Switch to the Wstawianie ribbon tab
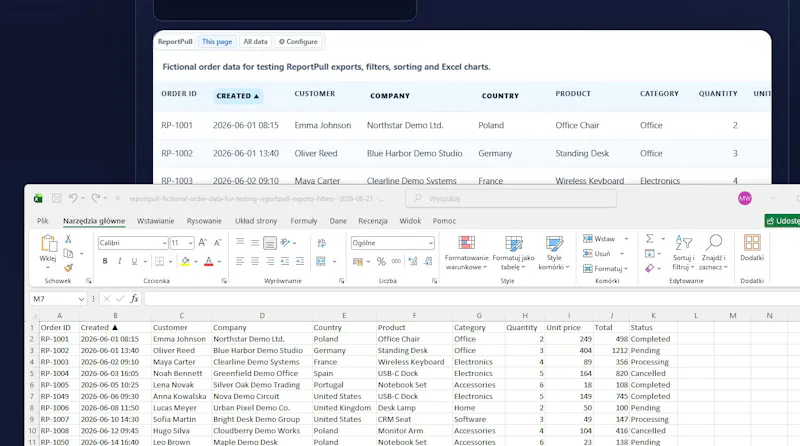Viewport: 800px width, 446px height. [156, 221]
